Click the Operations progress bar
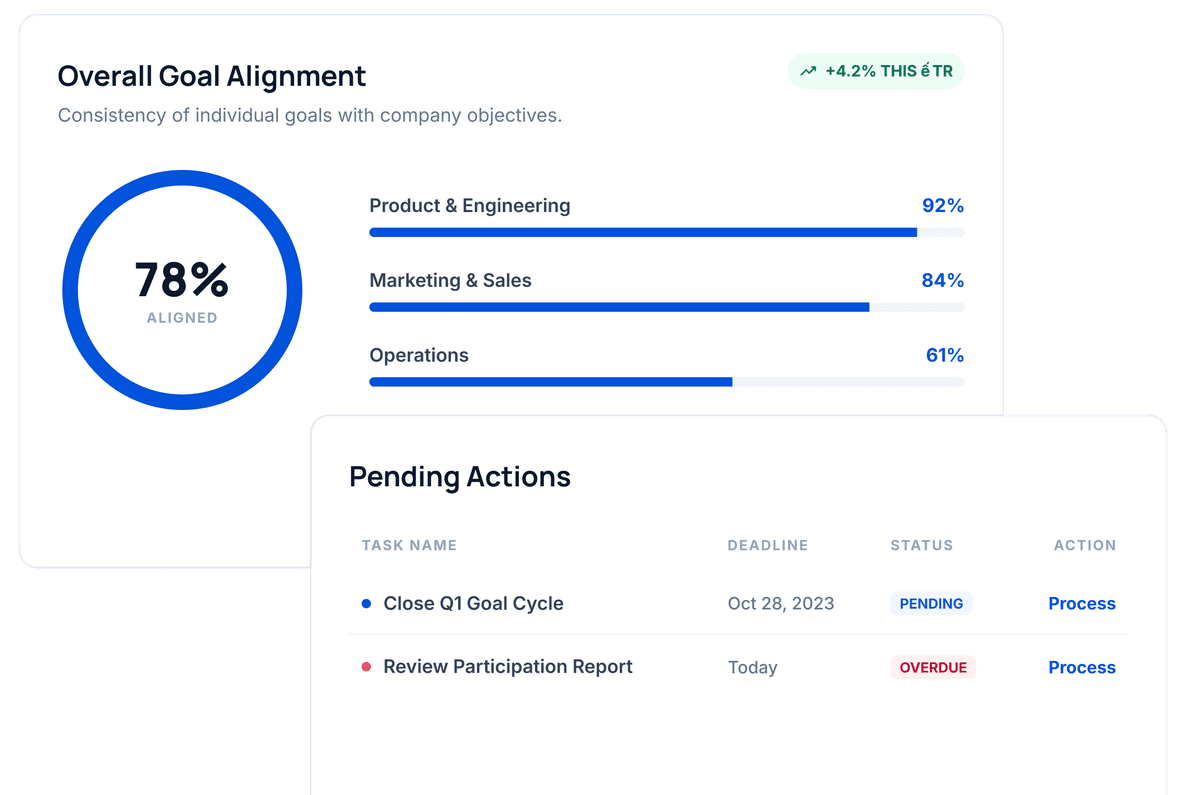1200x795 pixels. click(x=666, y=382)
